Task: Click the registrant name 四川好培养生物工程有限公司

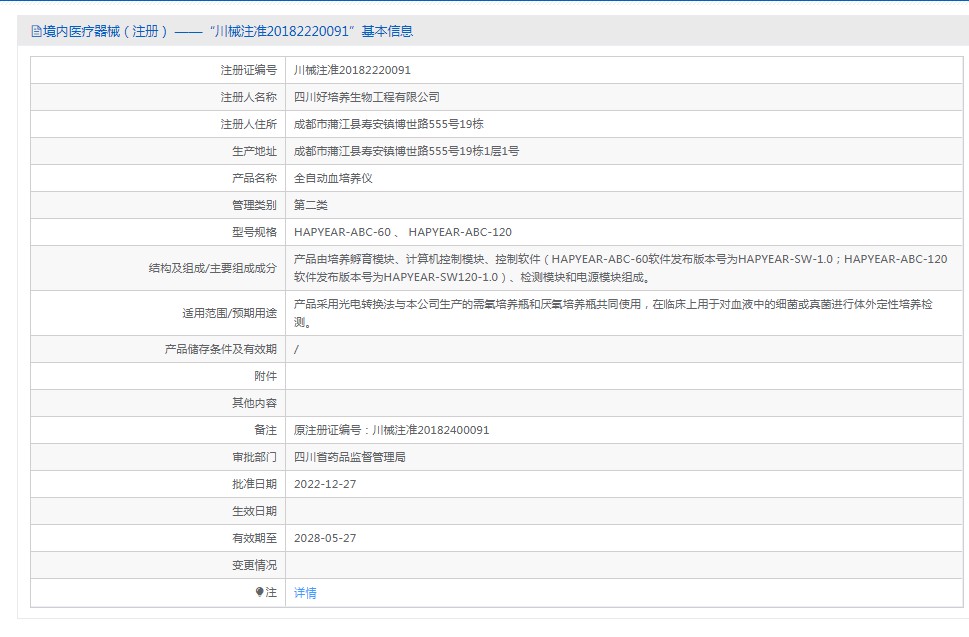Action: coord(366,97)
